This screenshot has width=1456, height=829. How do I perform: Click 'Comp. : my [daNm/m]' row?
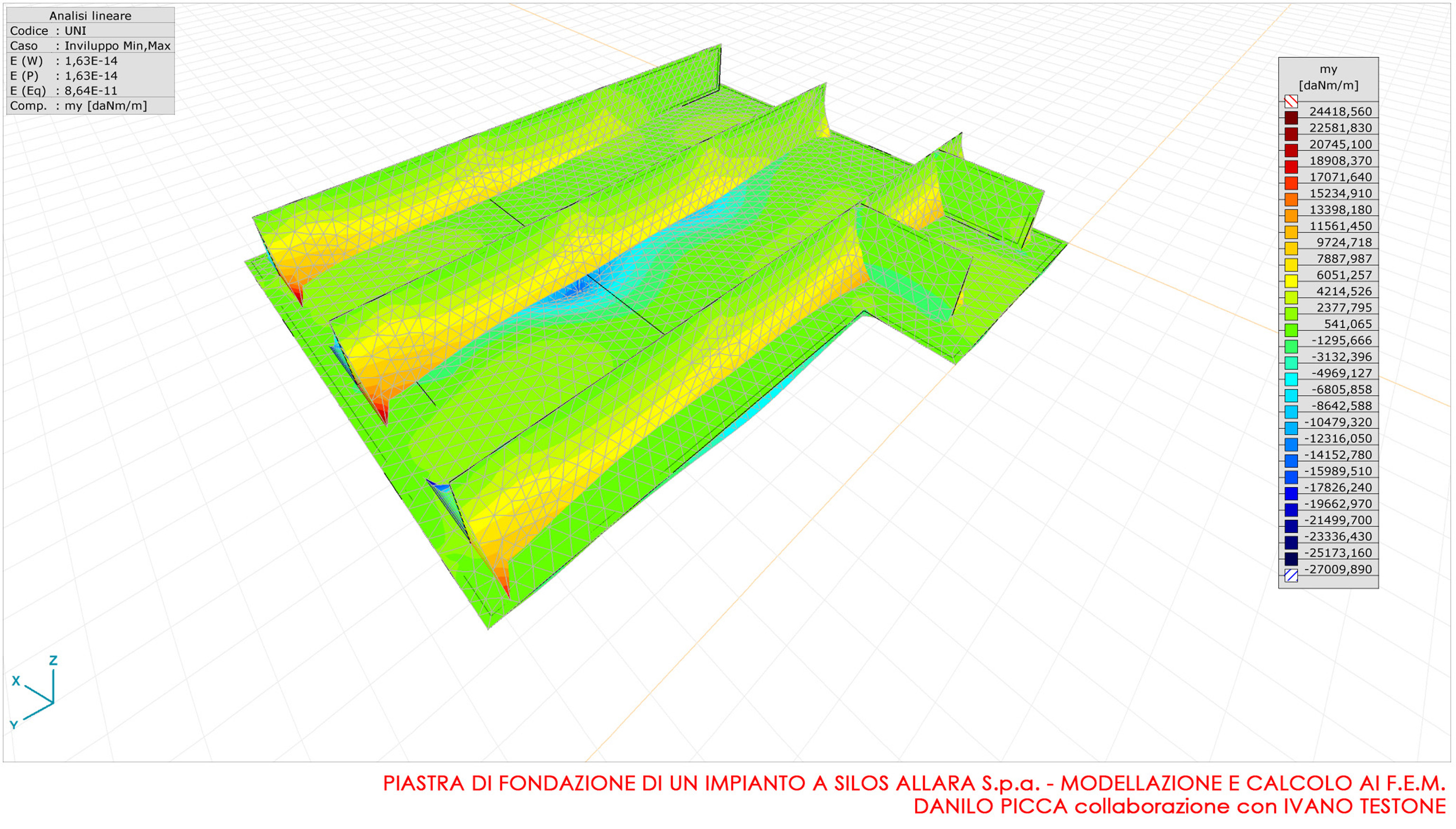pos(91,105)
